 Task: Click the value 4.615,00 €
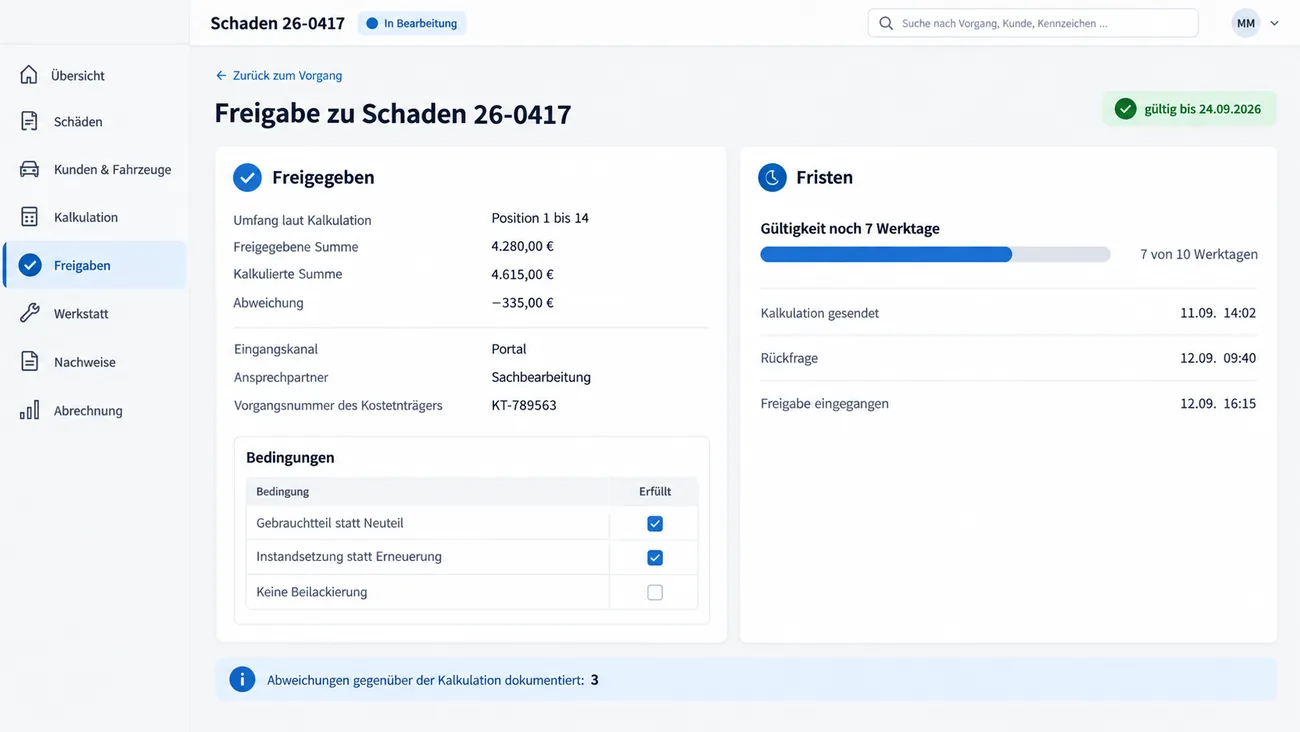[x=522, y=274]
